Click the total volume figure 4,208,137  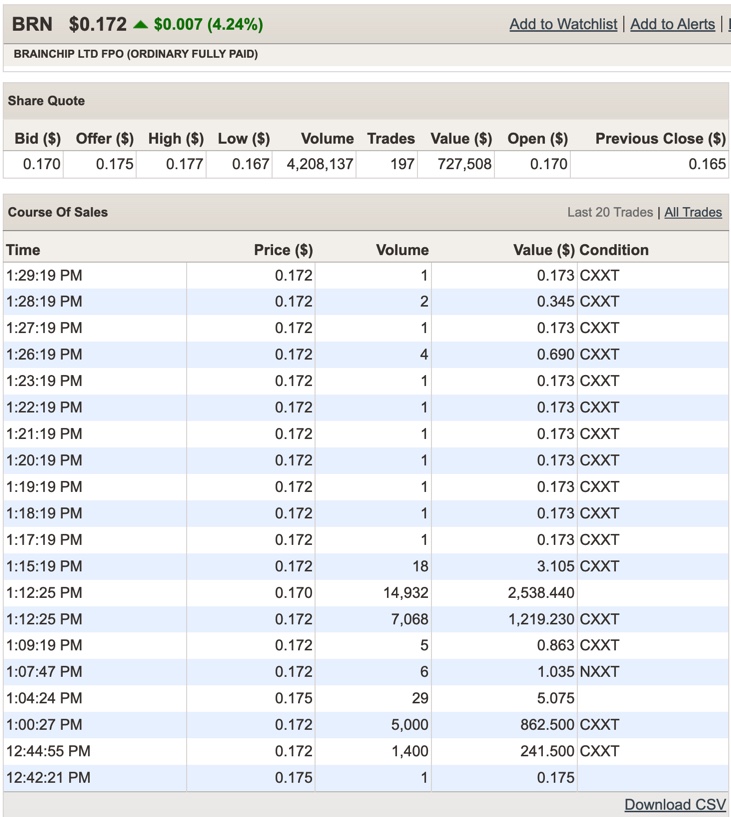(x=320, y=164)
